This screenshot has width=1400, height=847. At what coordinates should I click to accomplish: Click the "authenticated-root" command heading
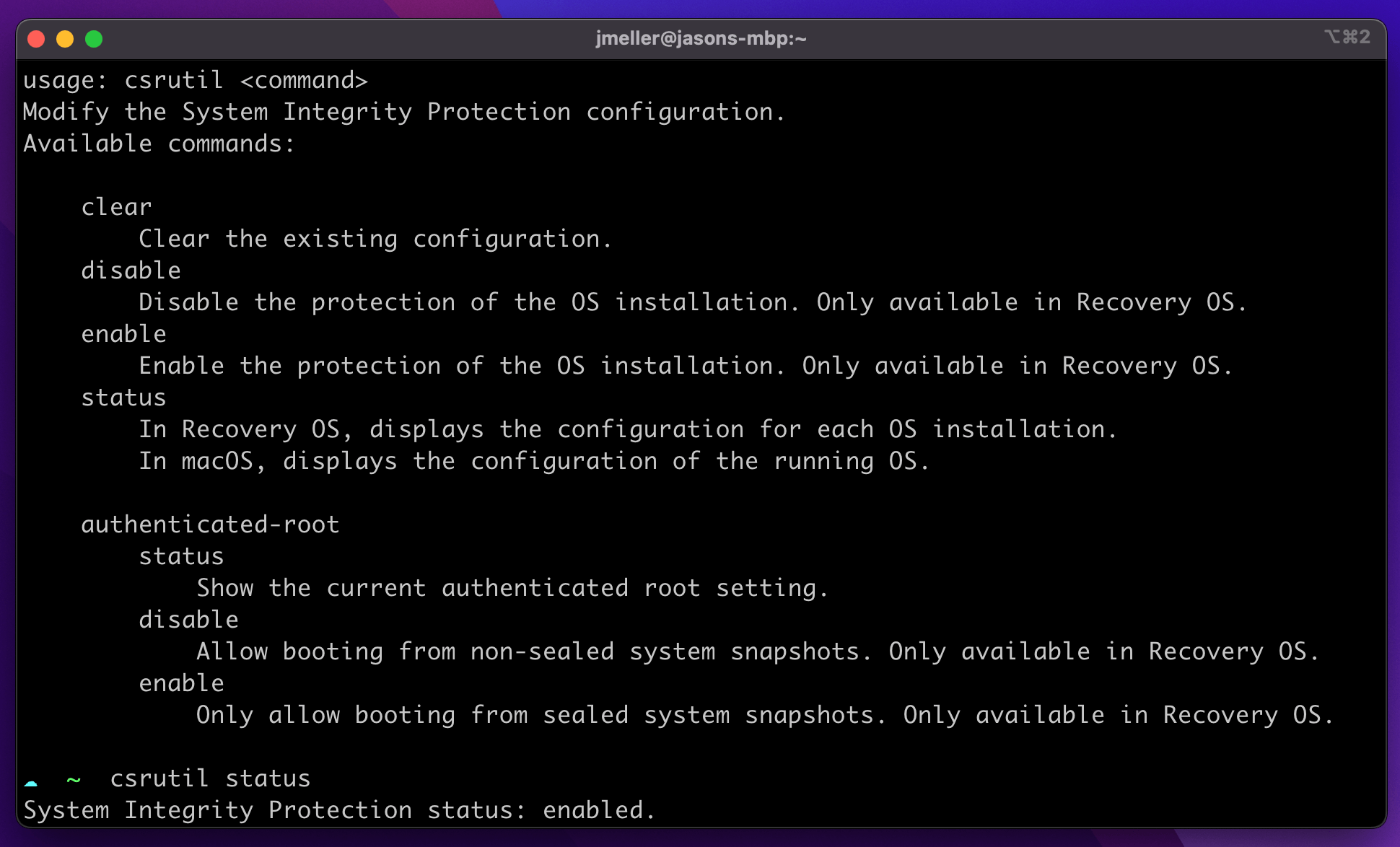click(210, 525)
